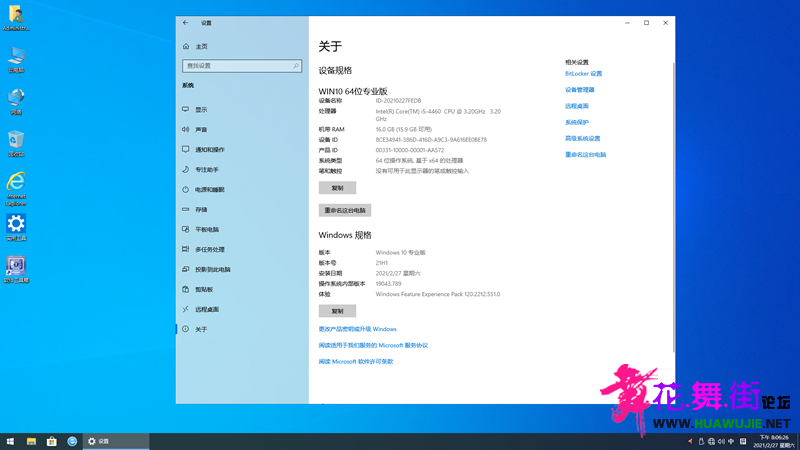This screenshot has width=800, height=450.
Task: Open 远程桌面 under related settings
Action: (x=577, y=106)
